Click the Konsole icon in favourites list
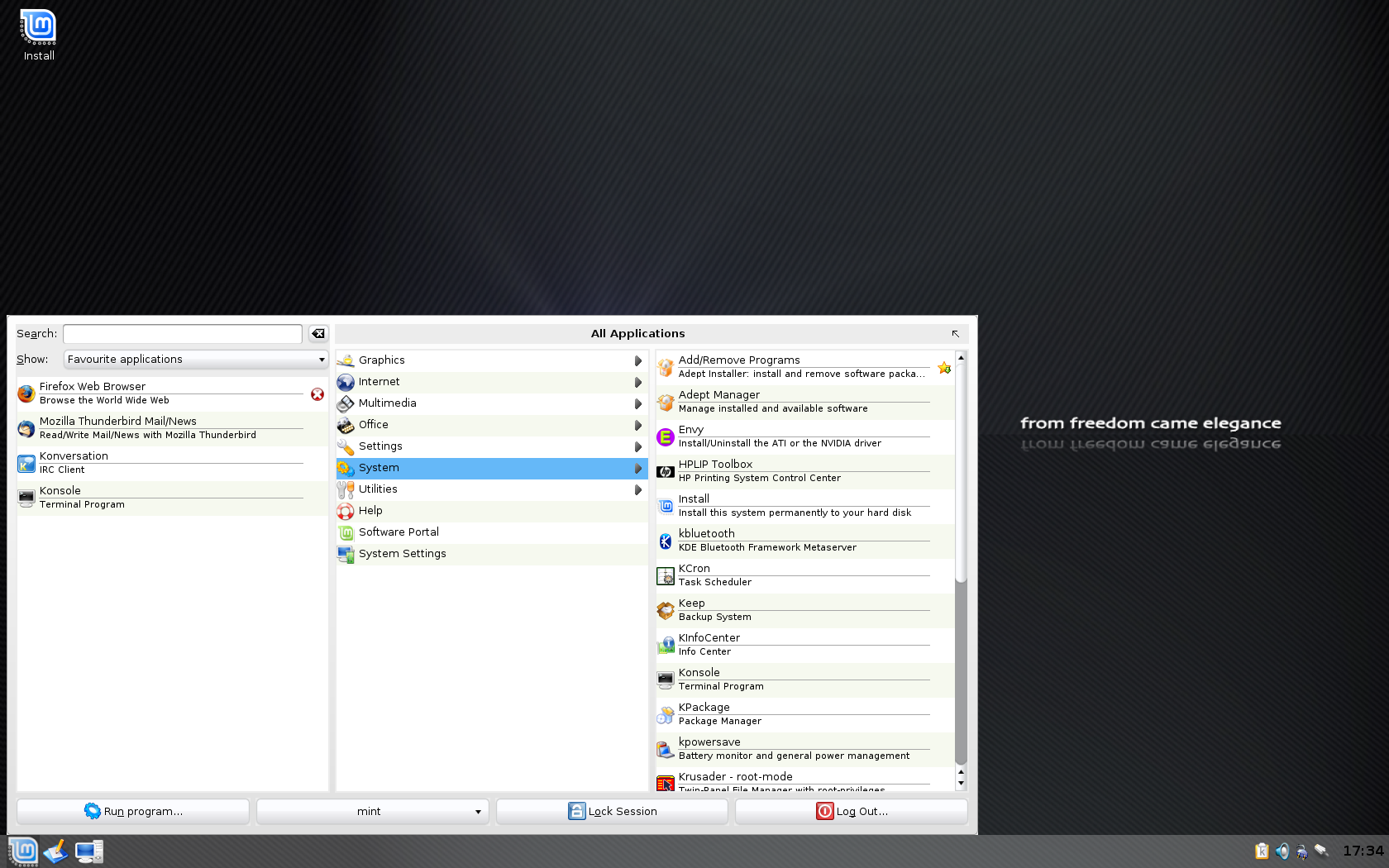Image resolution: width=1389 pixels, height=868 pixels. (x=26, y=498)
